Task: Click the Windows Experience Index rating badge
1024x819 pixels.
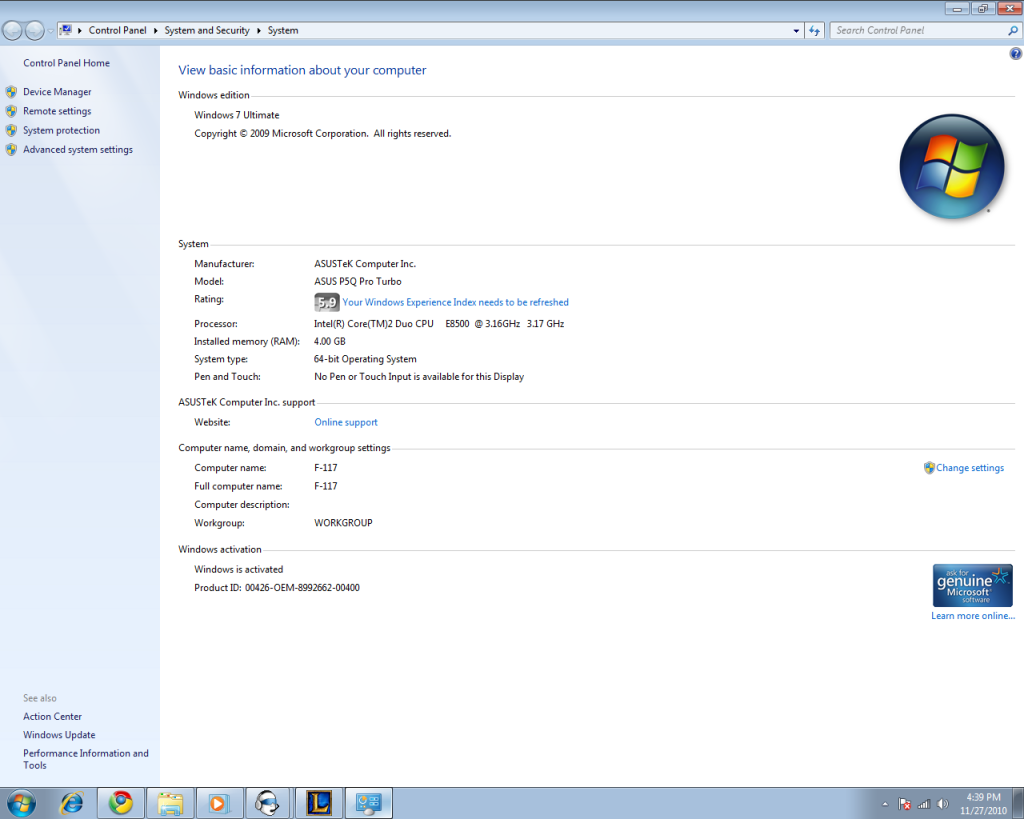Action: click(x=326, y=302)
